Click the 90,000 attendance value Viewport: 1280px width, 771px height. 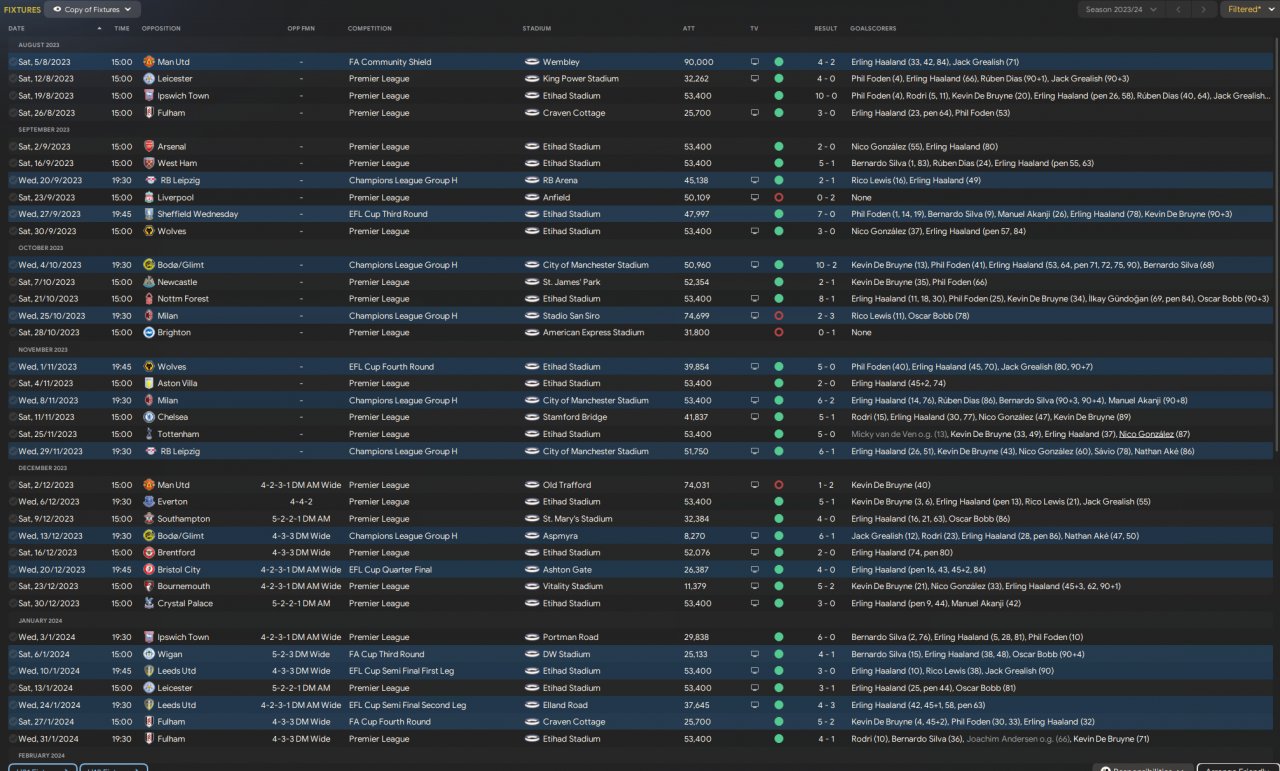click(x=698, y=62)
